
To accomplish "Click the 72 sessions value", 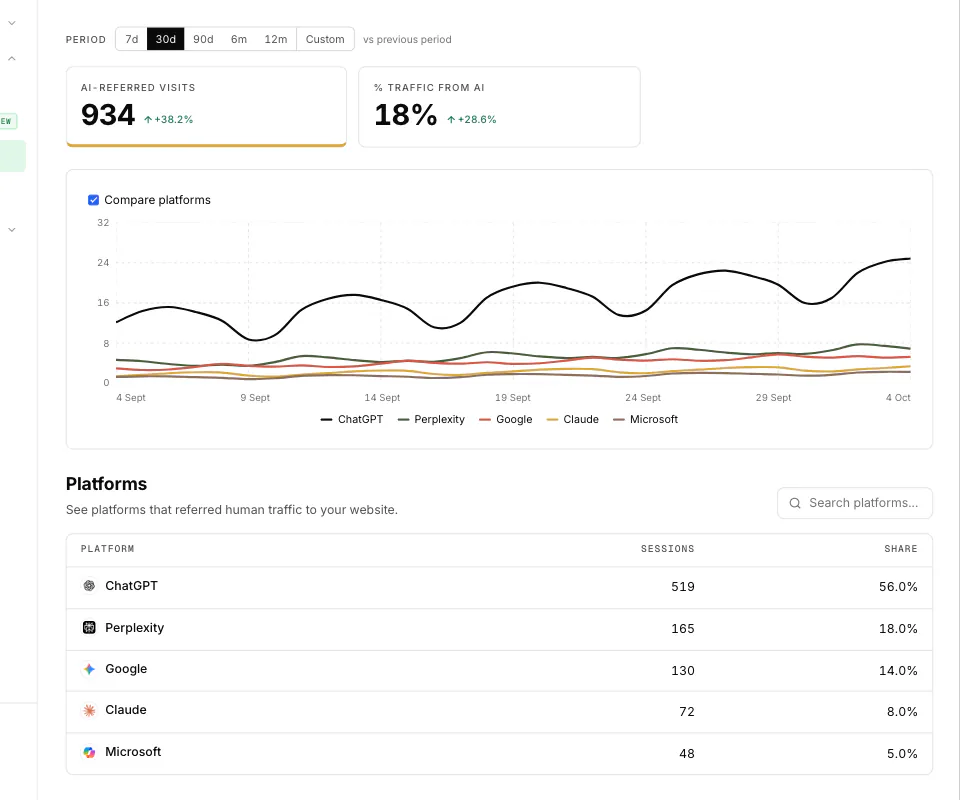I will pos(687,712).
